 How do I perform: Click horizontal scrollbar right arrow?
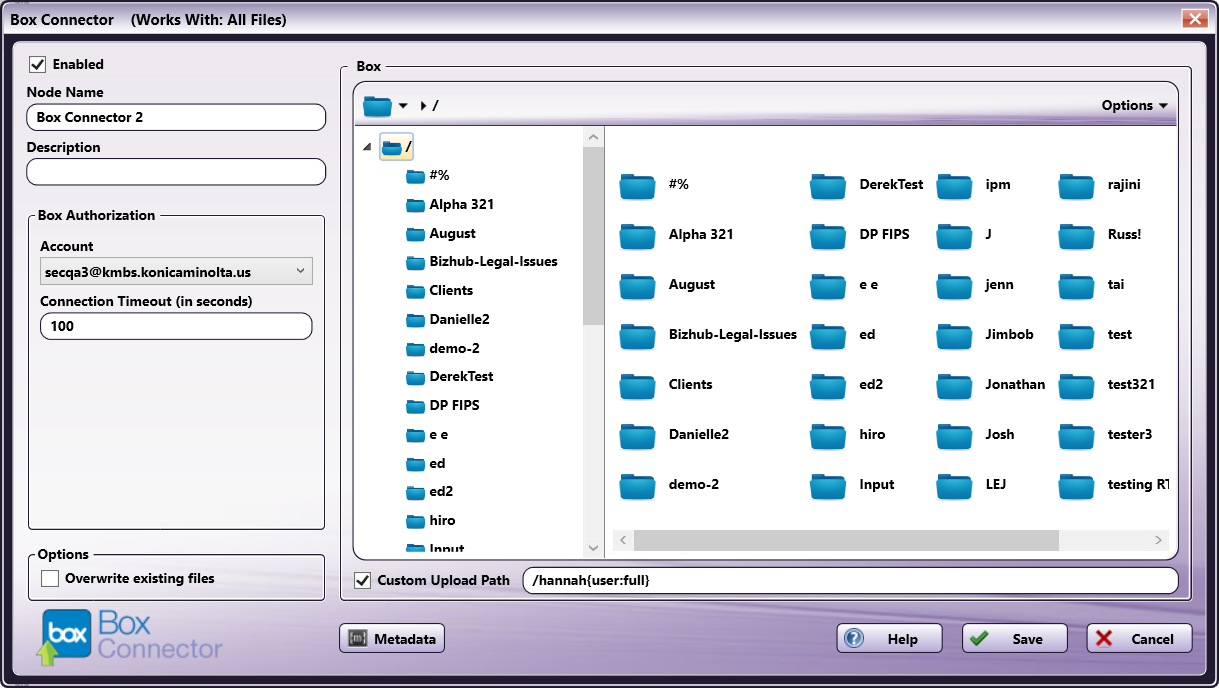[1160, 540]
